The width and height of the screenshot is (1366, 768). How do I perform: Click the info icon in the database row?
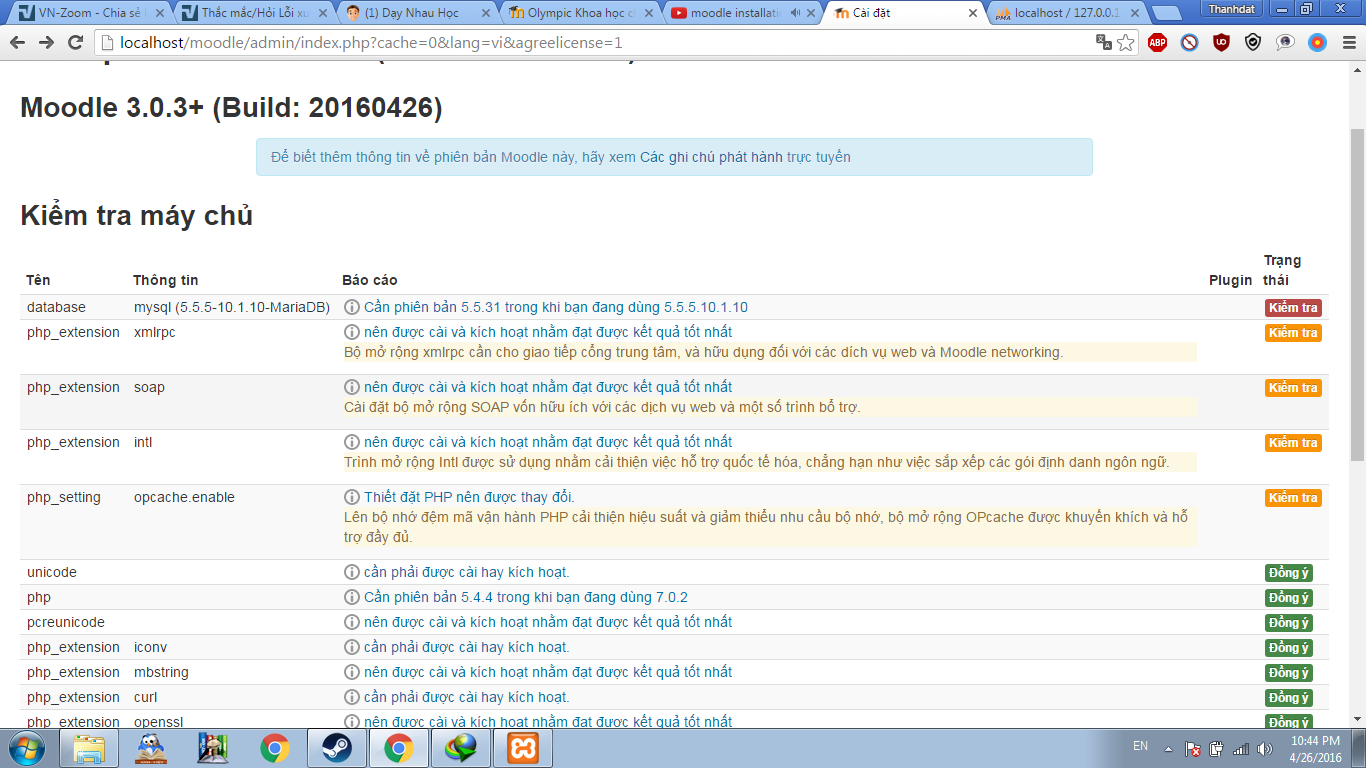pos(352,307)
